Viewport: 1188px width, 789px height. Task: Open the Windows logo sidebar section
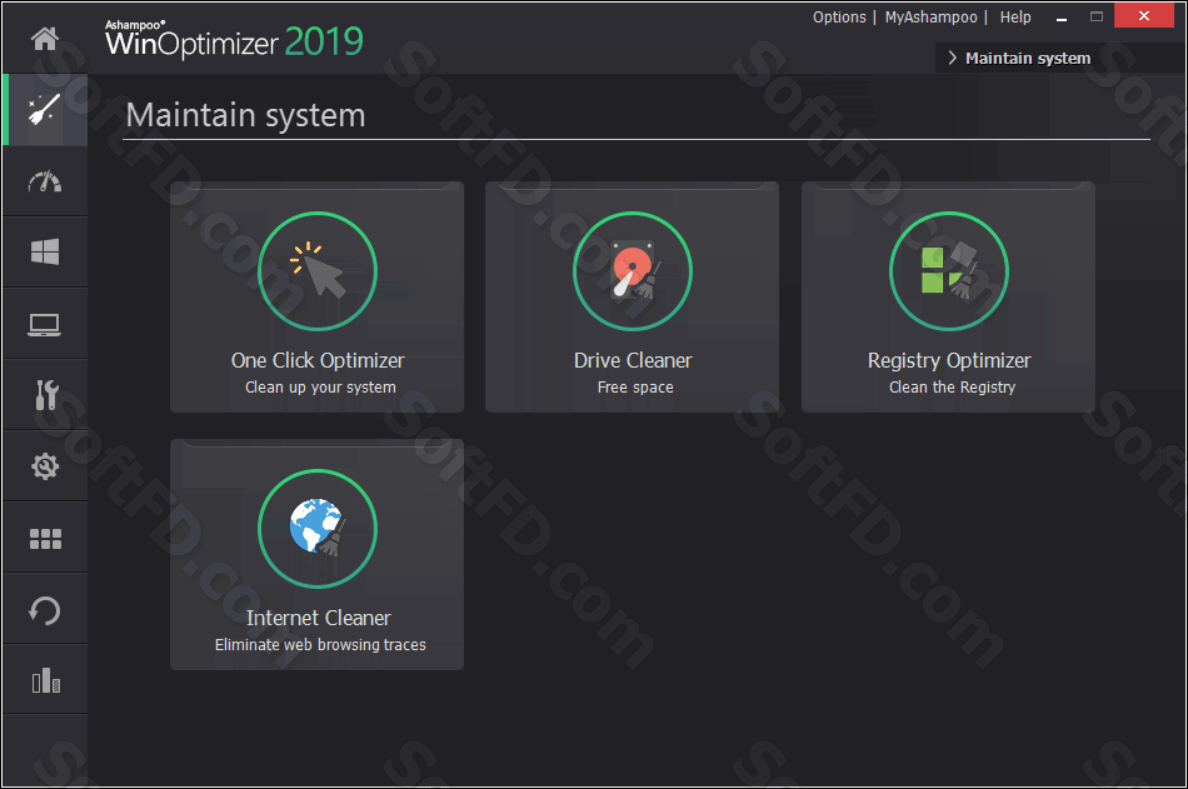point(45,252)
